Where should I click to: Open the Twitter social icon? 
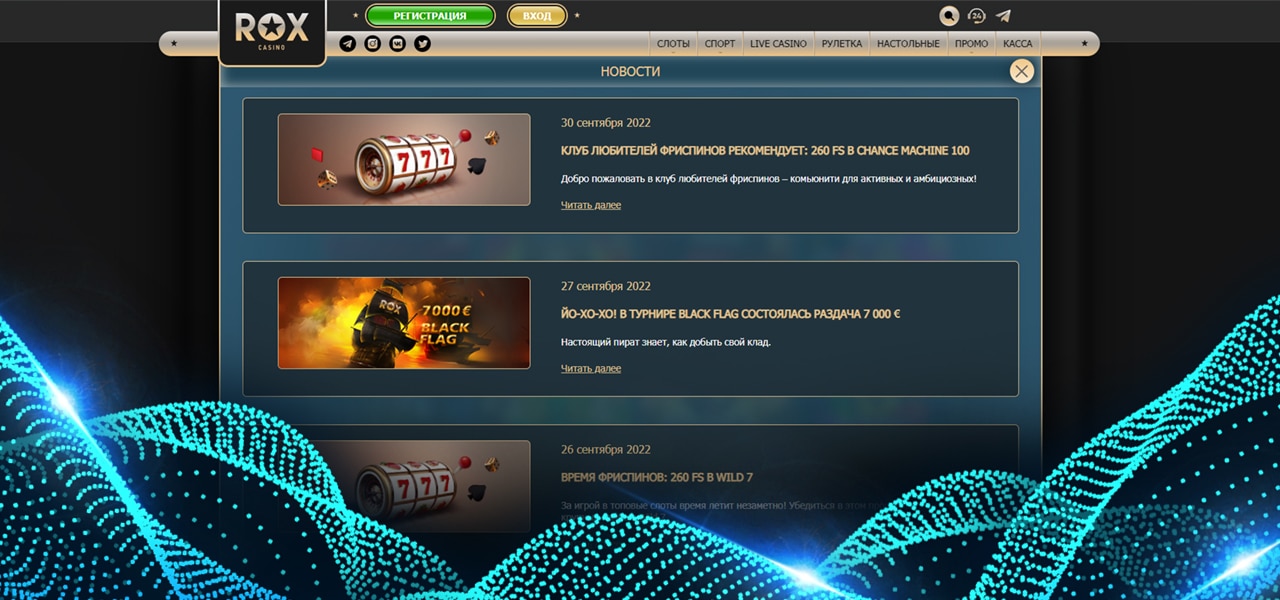(x=423, y=44)
